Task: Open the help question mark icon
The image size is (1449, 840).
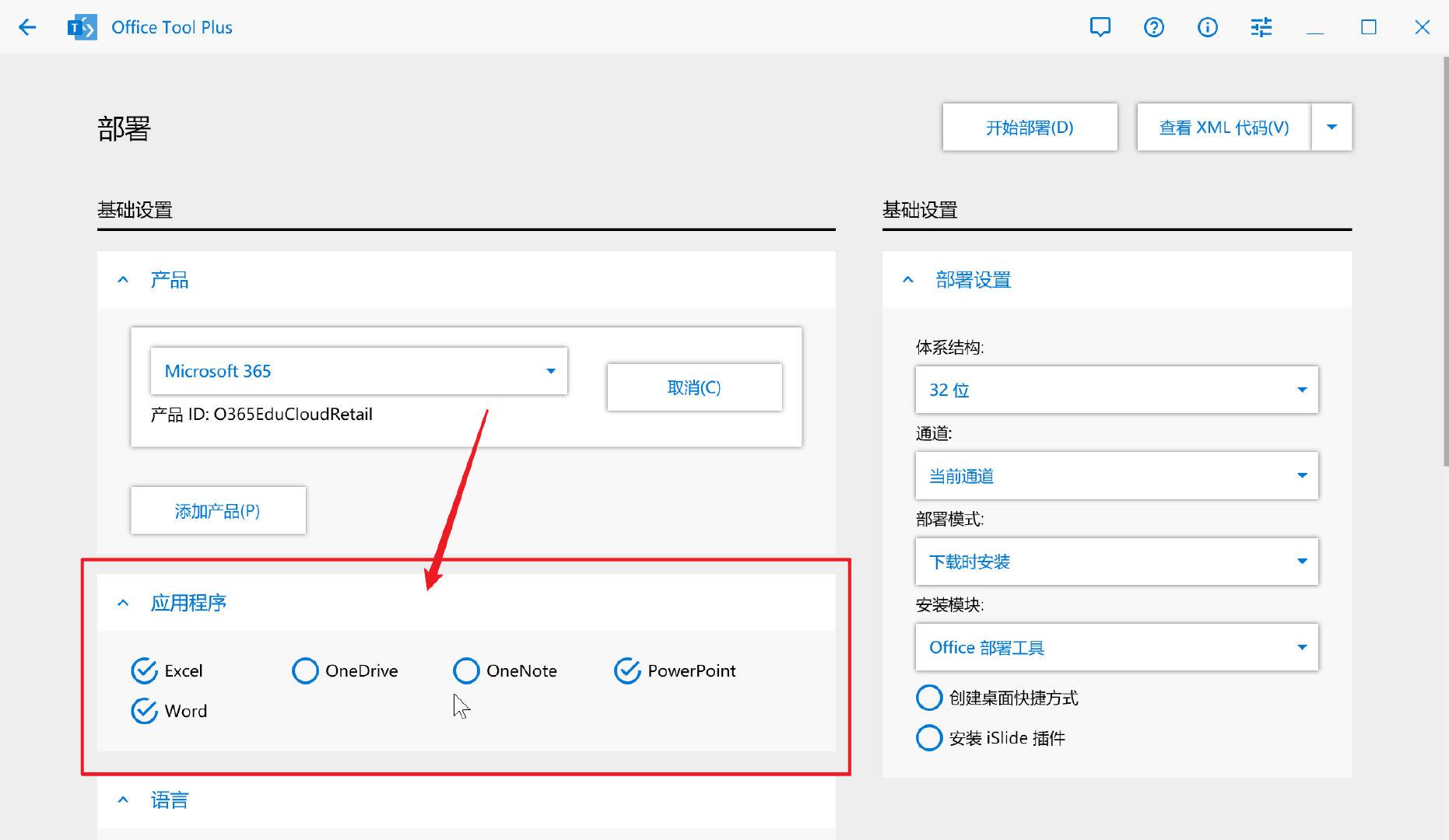Action: tap(1153, 27)
